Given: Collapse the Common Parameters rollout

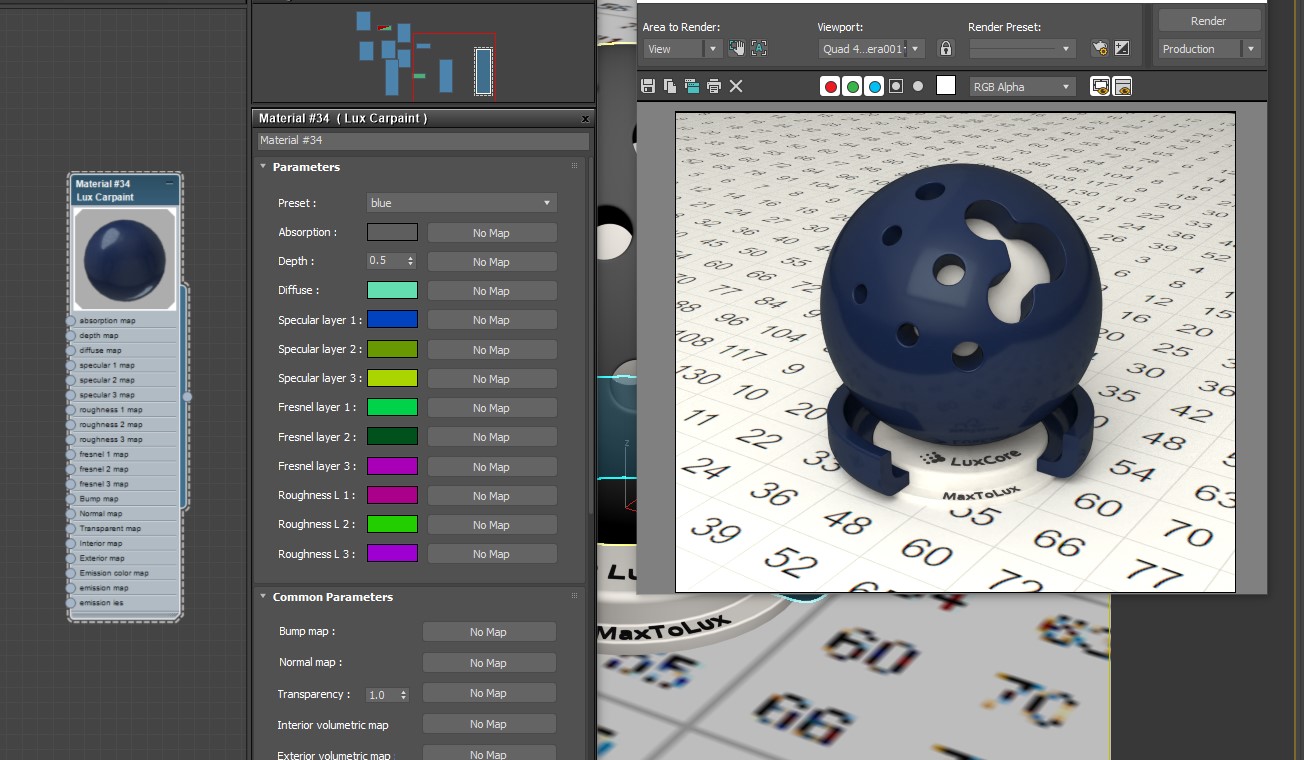Looking at the screenshot, I should pyautogui.click(x=332, y=597).
